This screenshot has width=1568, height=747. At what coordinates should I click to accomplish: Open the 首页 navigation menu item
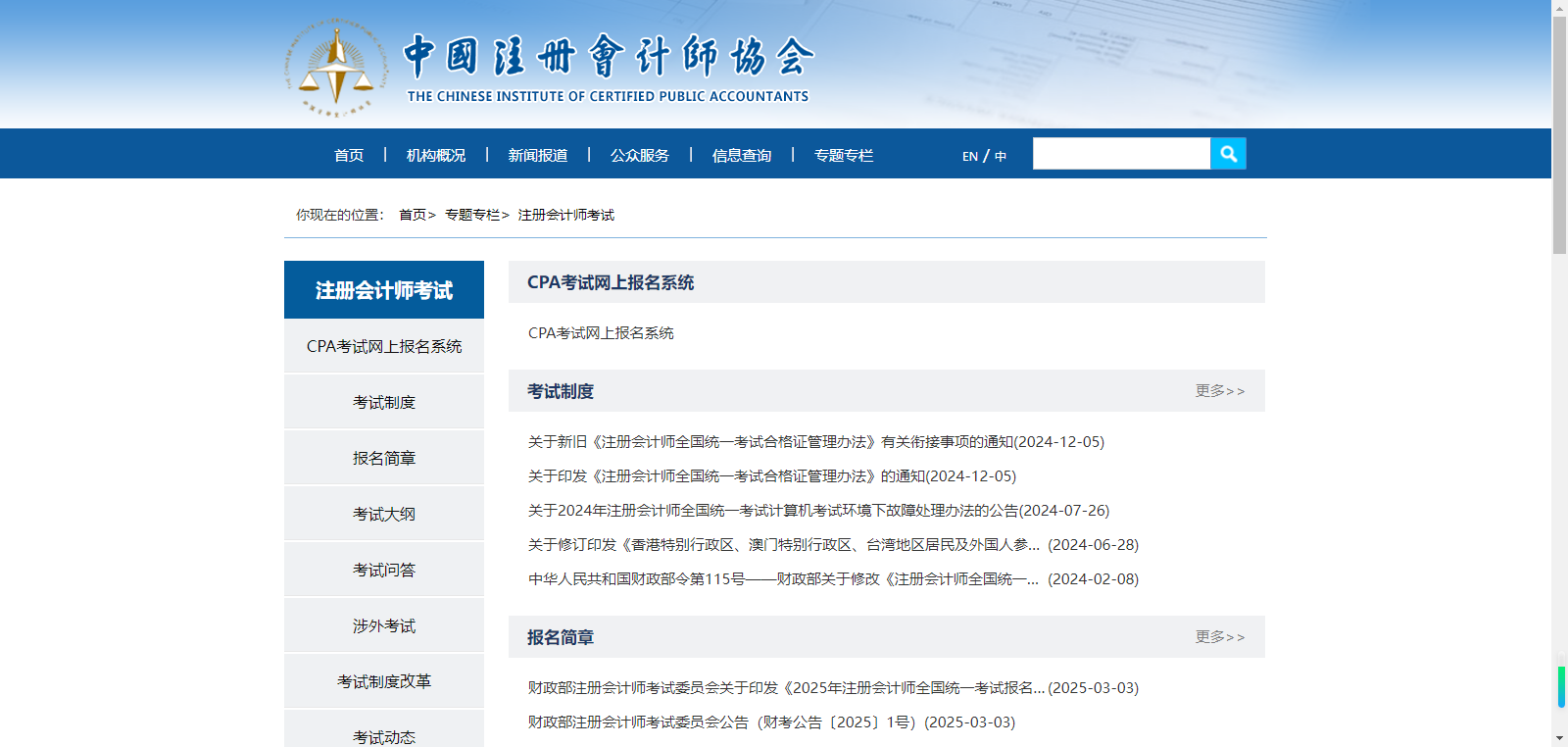[x=349, y=155]
